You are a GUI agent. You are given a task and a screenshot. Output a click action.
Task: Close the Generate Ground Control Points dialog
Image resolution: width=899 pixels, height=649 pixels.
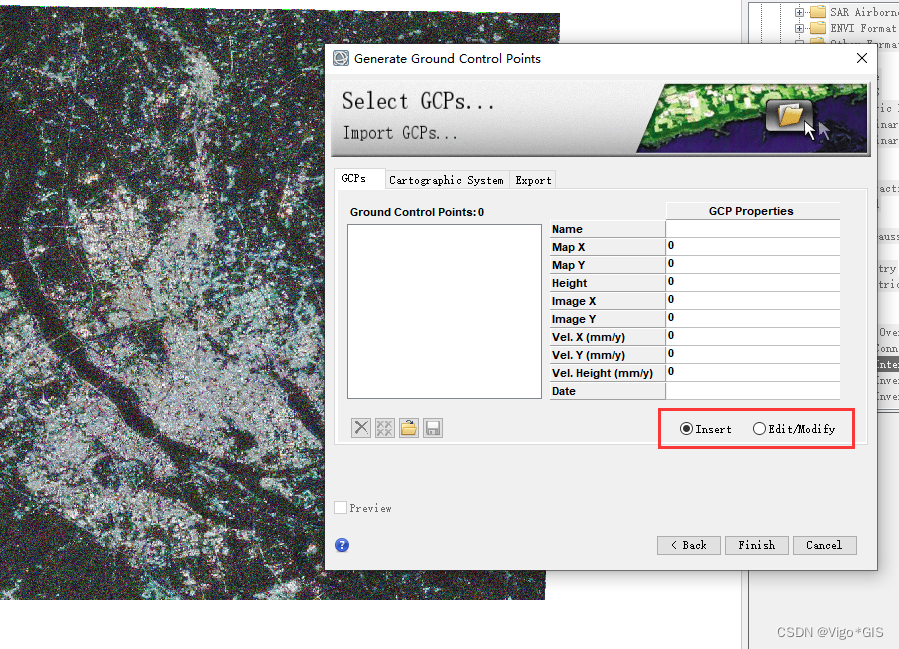click(x=862, y=58)
